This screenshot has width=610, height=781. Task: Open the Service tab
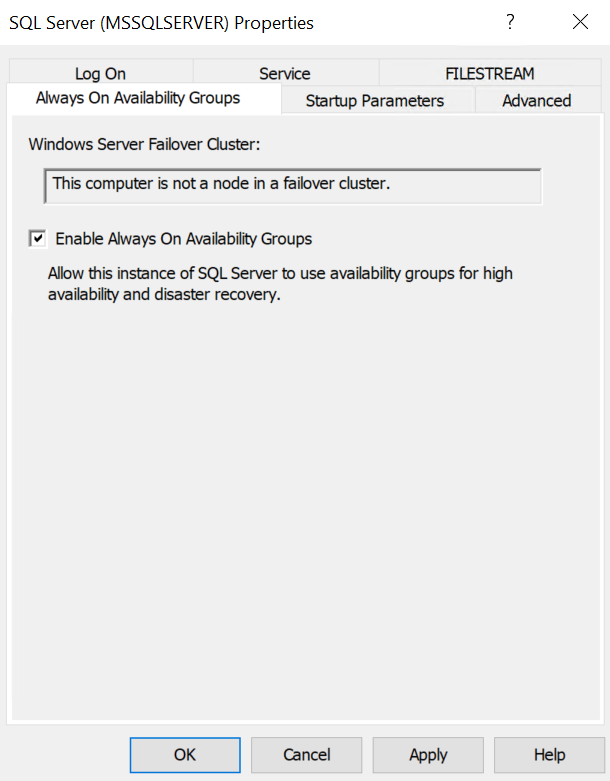(x=285, y=73)
